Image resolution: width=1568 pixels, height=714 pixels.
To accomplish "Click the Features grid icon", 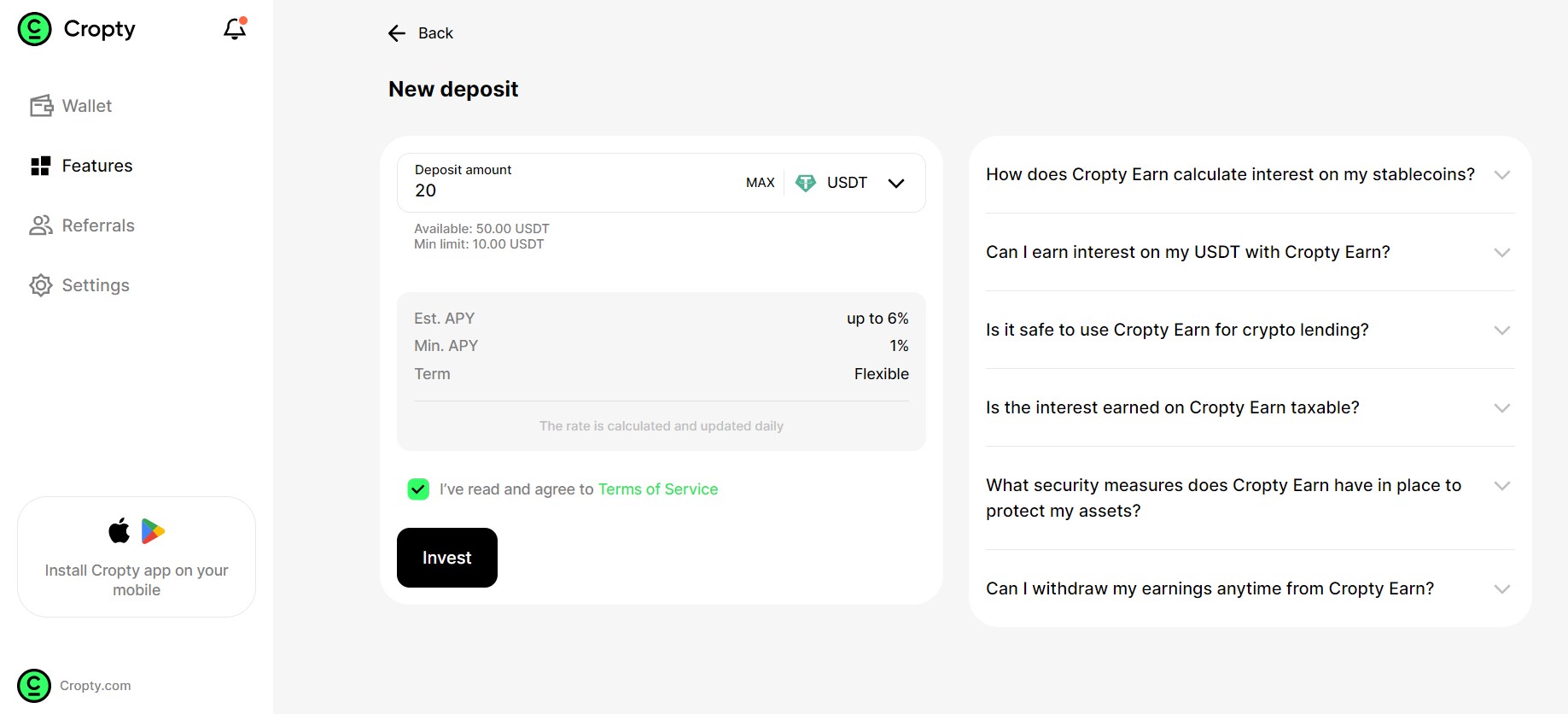I will click(x=41, y=166).
